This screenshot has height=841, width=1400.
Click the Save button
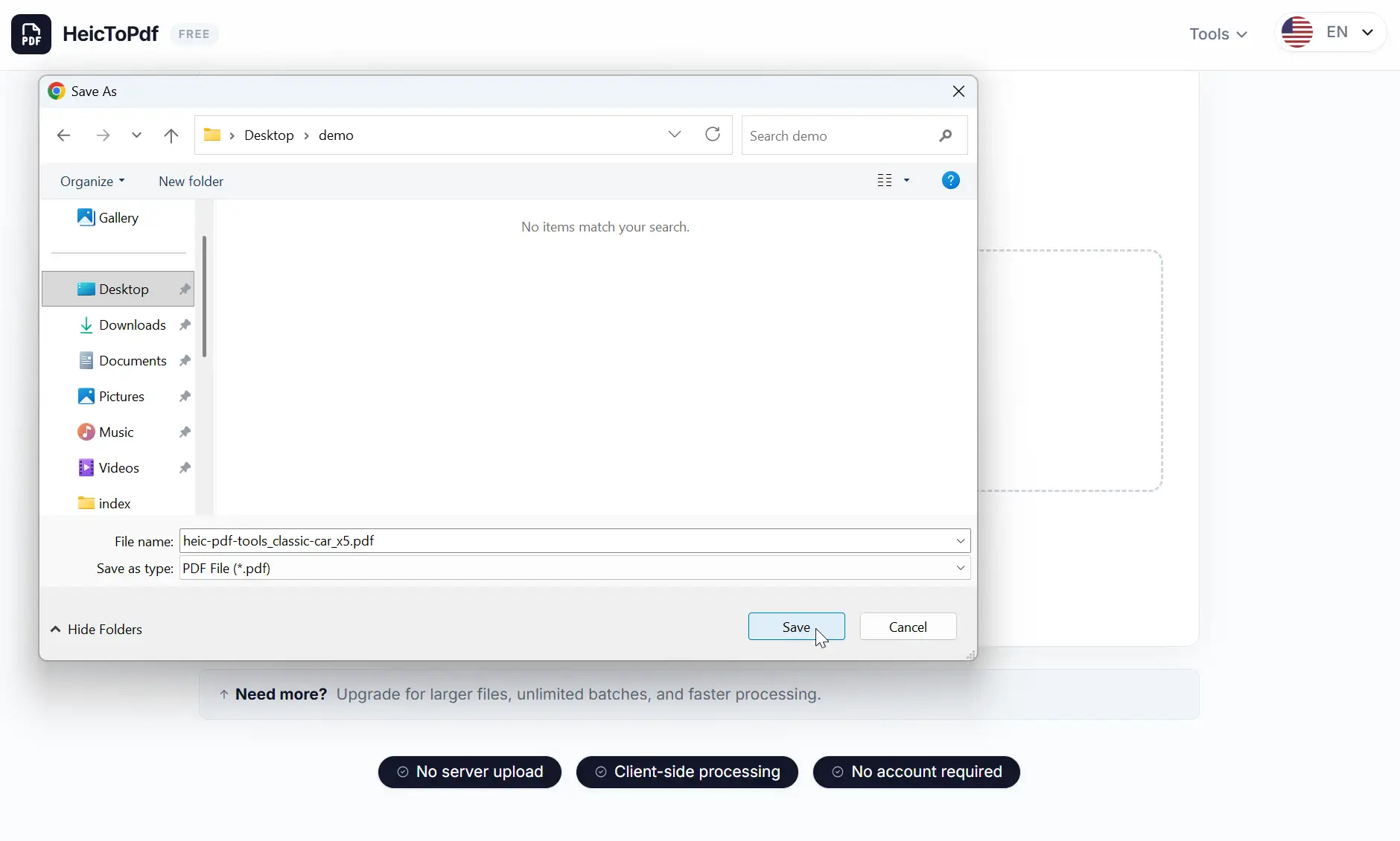tap(796, 627)
